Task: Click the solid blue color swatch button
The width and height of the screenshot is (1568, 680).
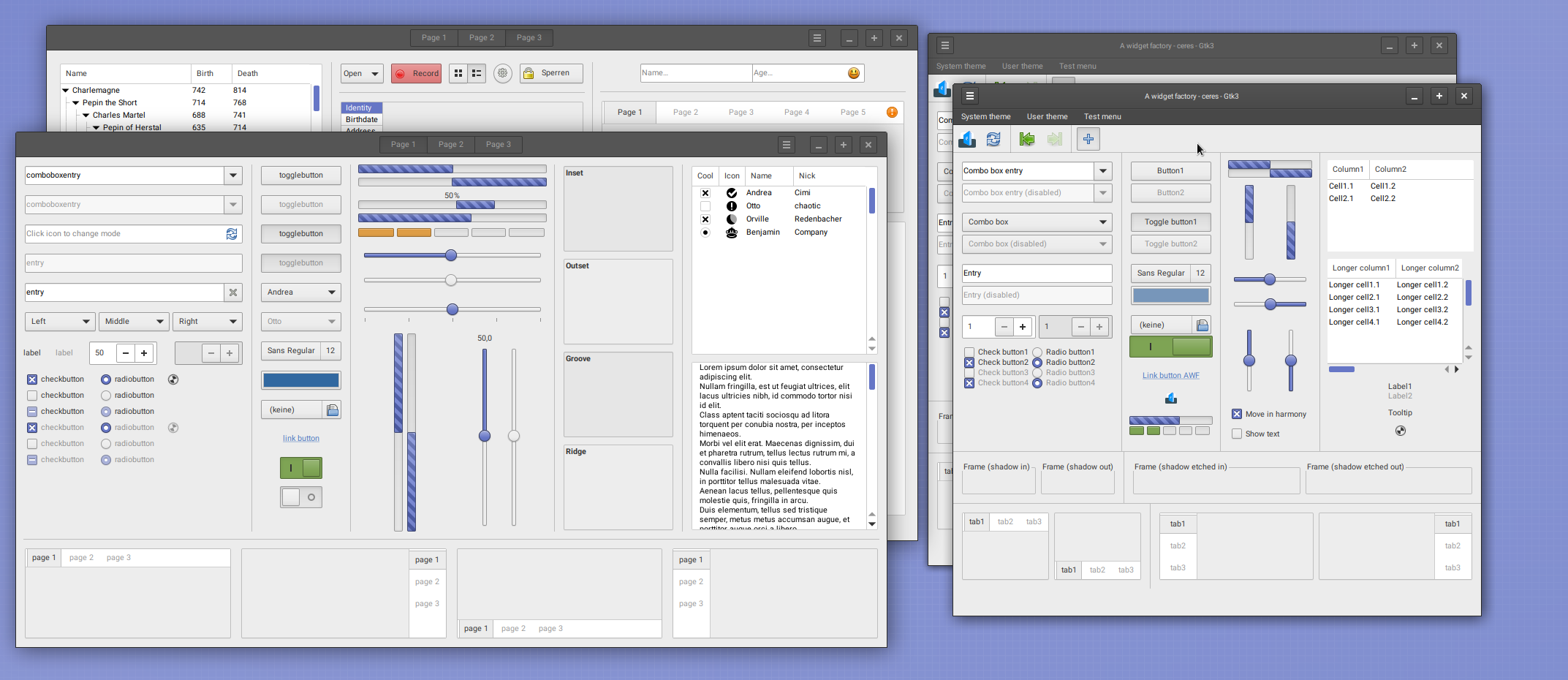Action: [301, 380]
